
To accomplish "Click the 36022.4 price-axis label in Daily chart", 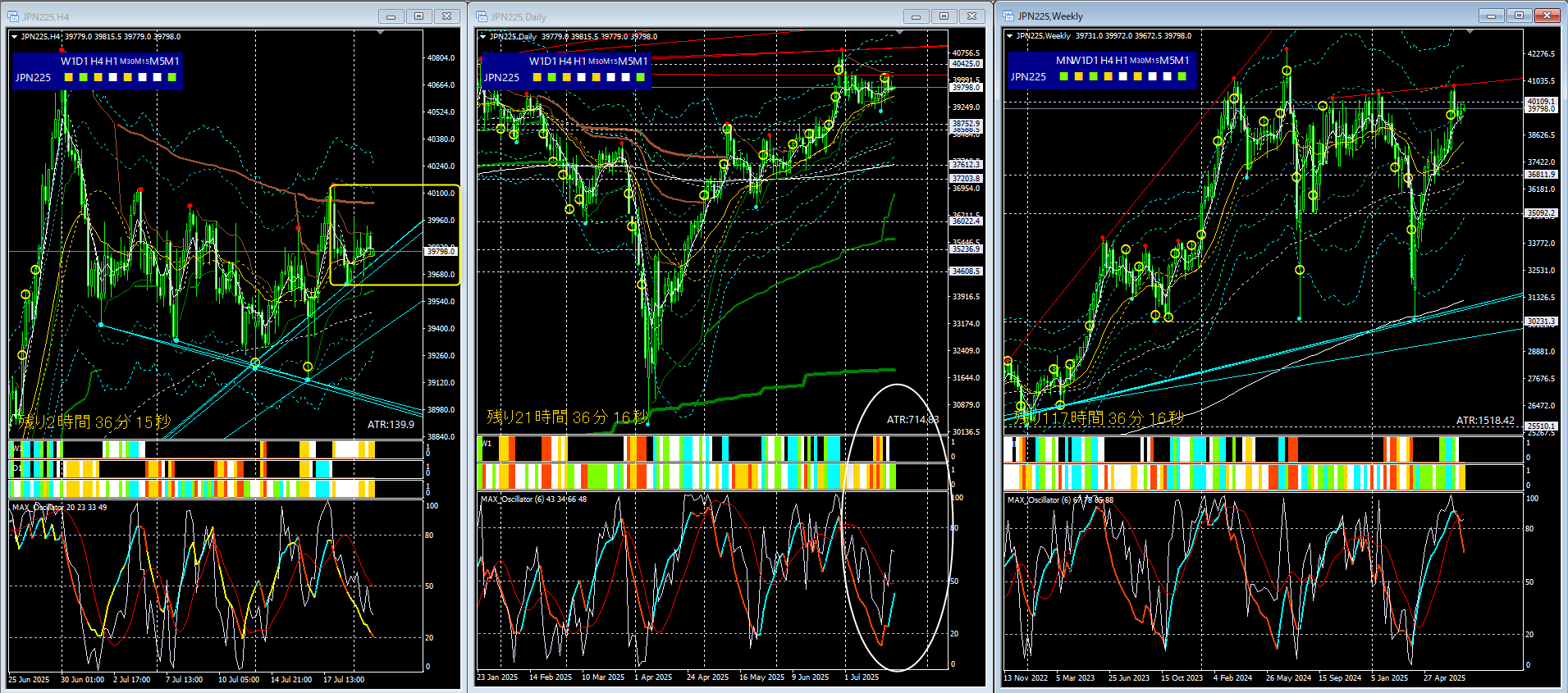I will click(966, 221).
